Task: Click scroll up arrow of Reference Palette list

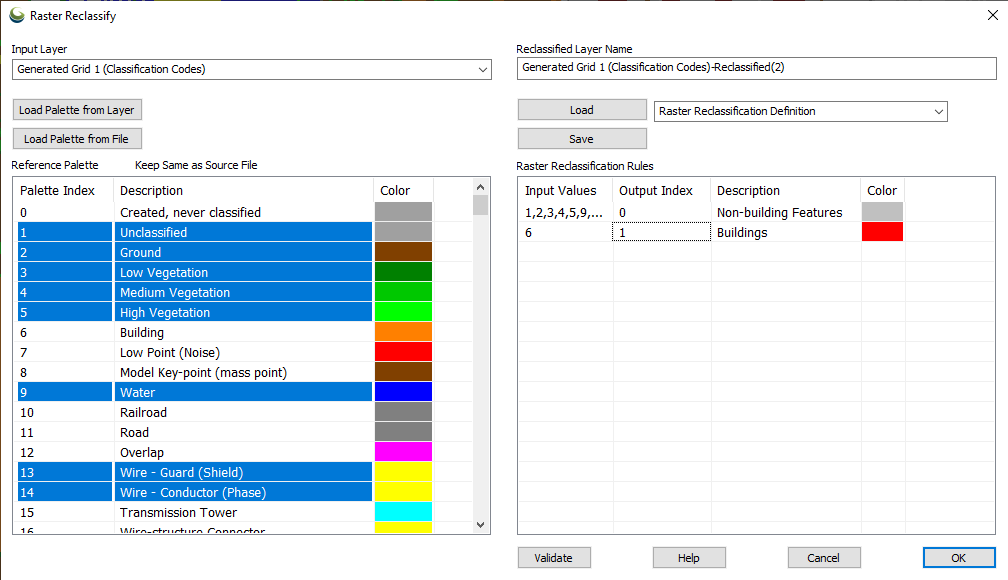Action: tap(480, 186)
